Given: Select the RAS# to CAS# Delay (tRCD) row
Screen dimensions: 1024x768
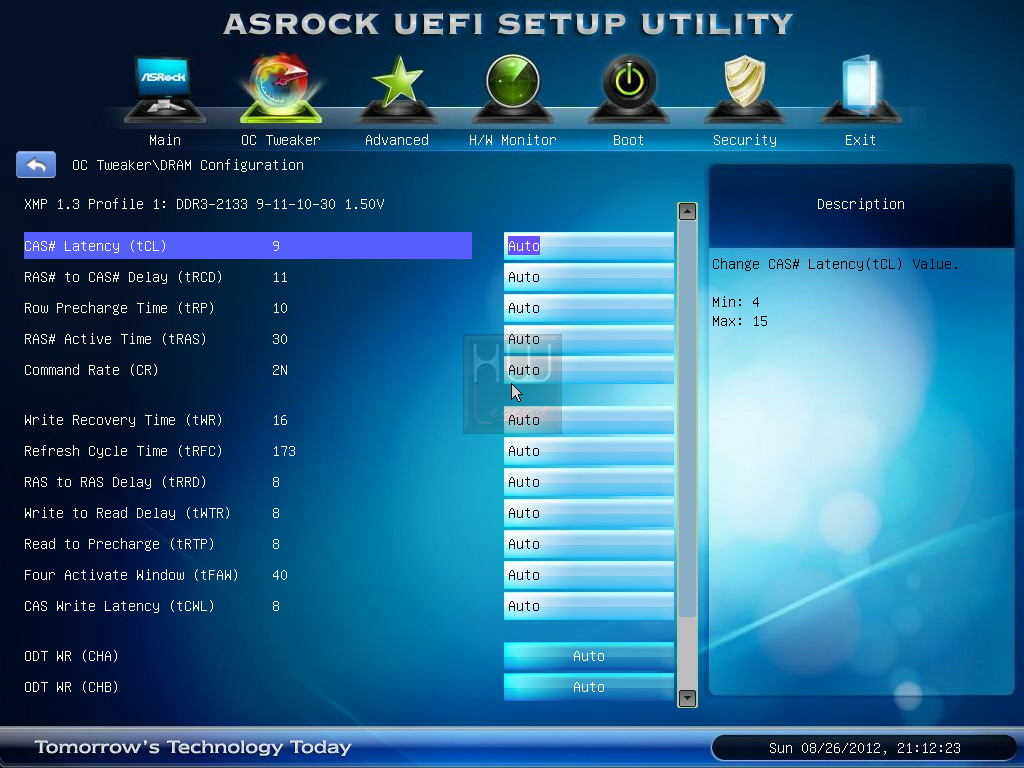Looking at the screenshot, I should click(248, 277).
